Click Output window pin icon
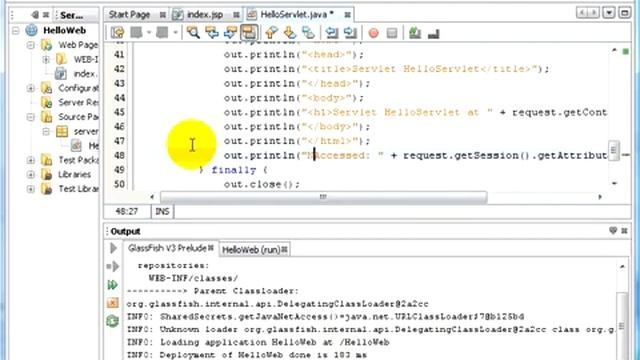 pyautogui.click(x=613, y=231)
